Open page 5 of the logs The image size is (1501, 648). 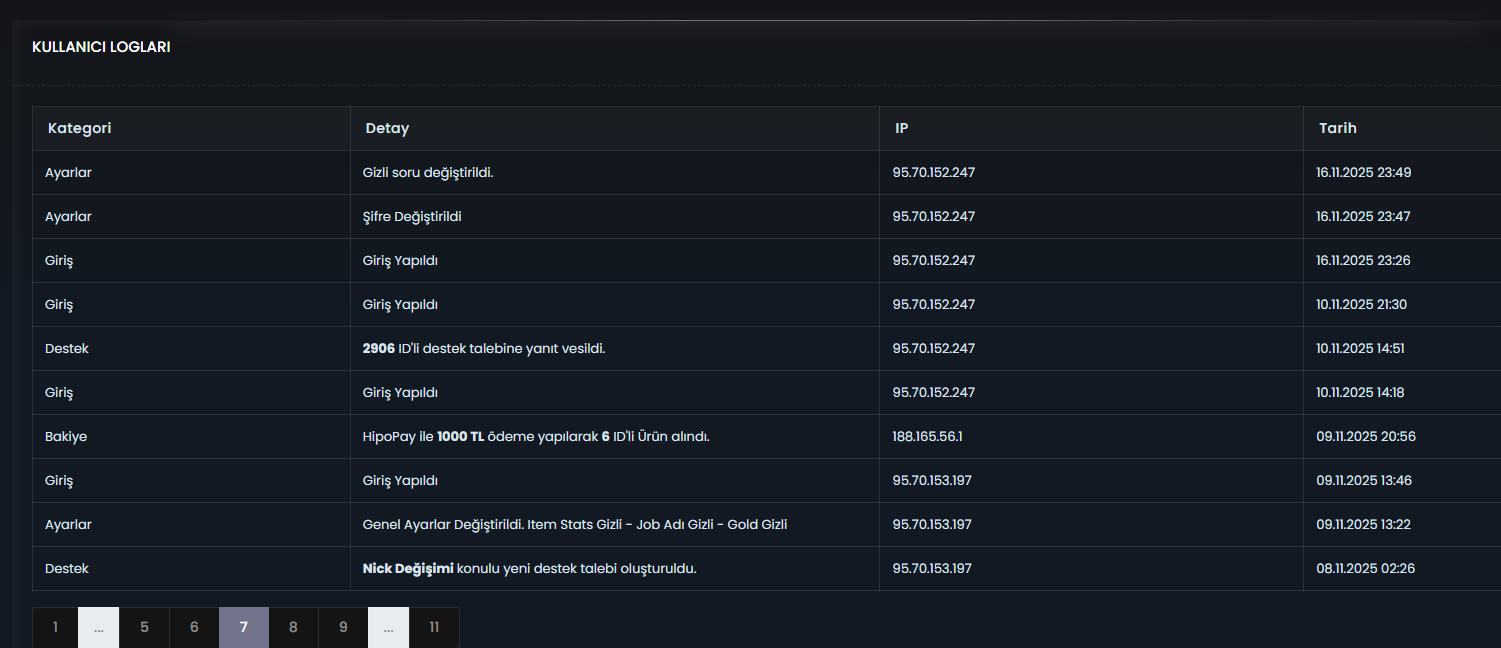pos(144,627)
